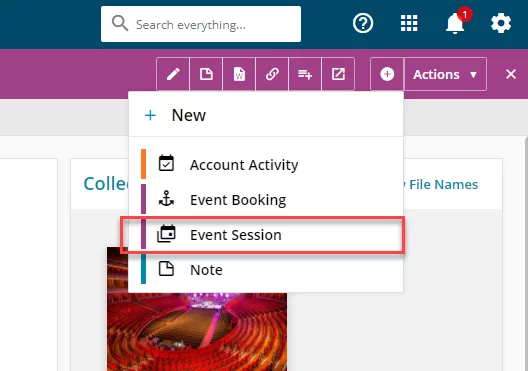Click the pencil edit icon

tap(173, 74)
